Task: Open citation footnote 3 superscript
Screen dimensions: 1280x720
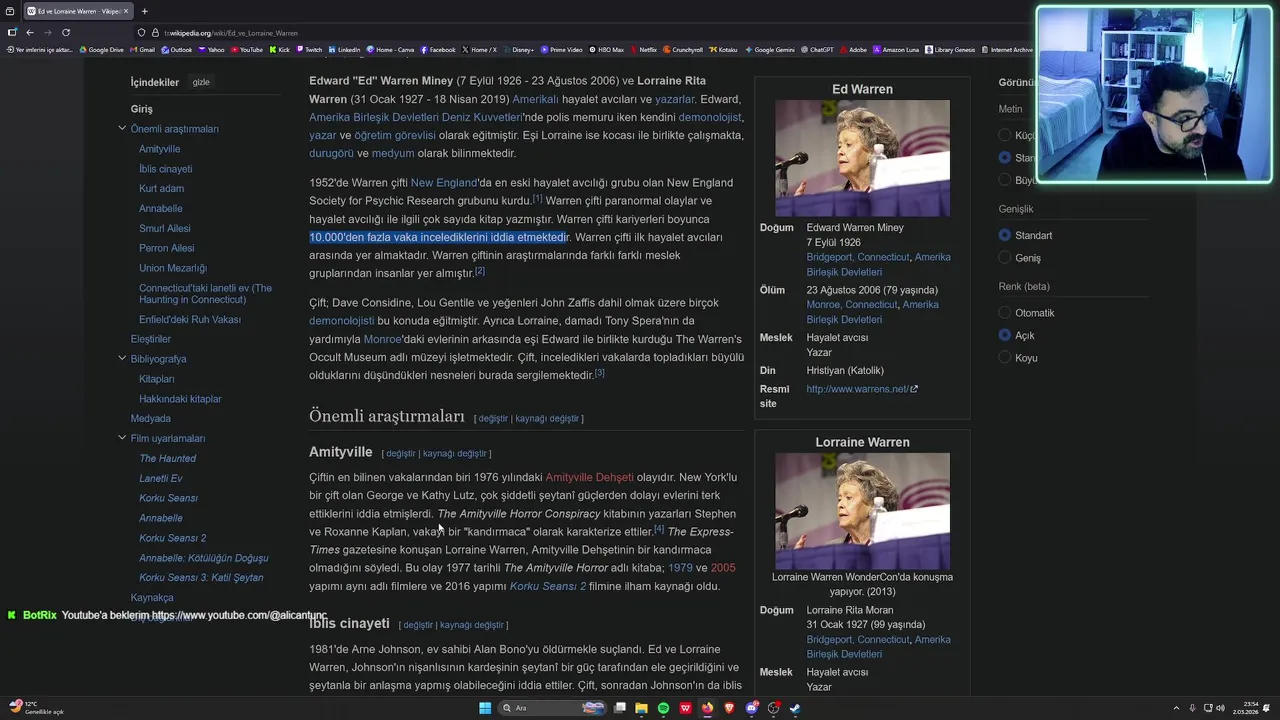Action: coord(600,373)
